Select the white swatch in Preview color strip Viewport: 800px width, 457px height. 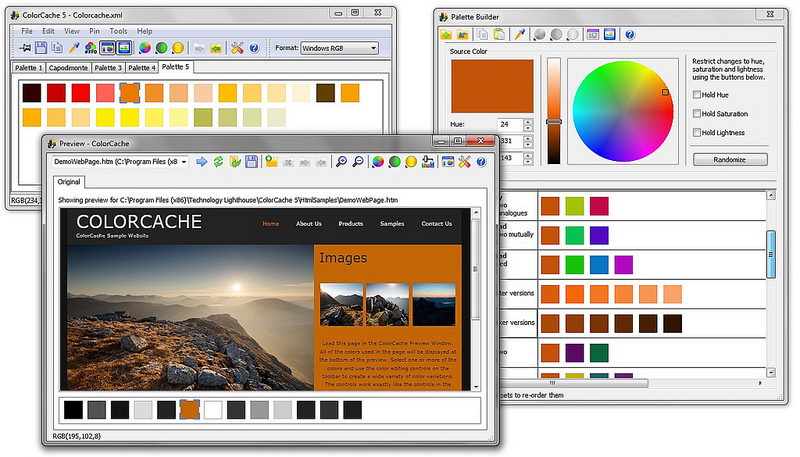[213, 410]
